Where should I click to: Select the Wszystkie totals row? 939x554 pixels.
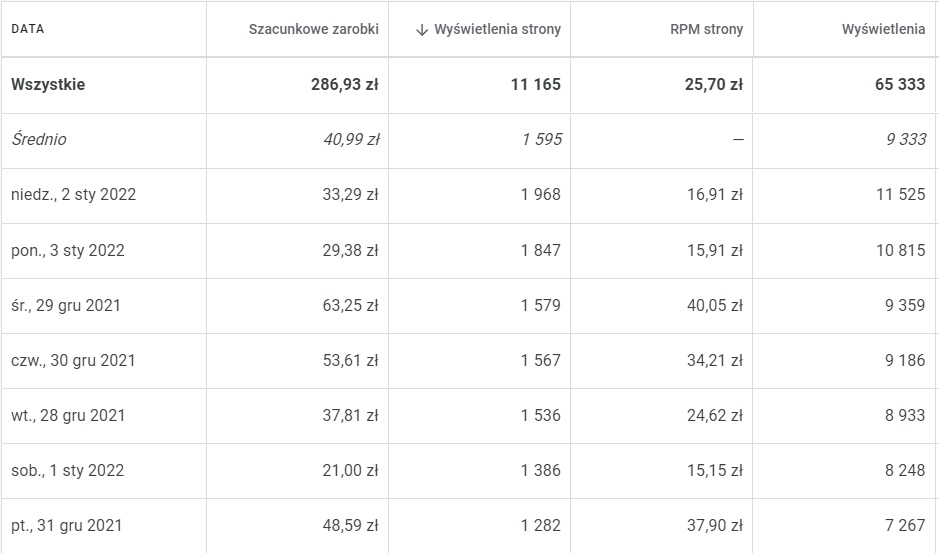48,85
